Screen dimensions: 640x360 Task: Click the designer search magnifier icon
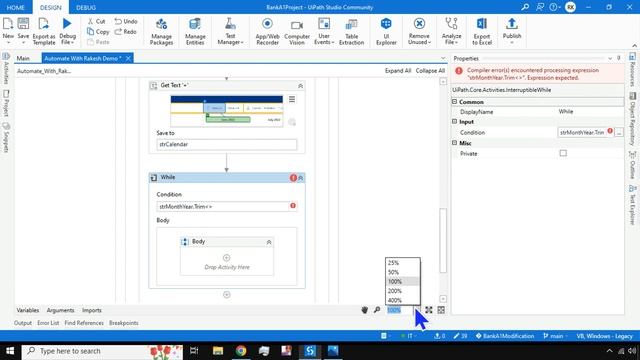point(377,310)
